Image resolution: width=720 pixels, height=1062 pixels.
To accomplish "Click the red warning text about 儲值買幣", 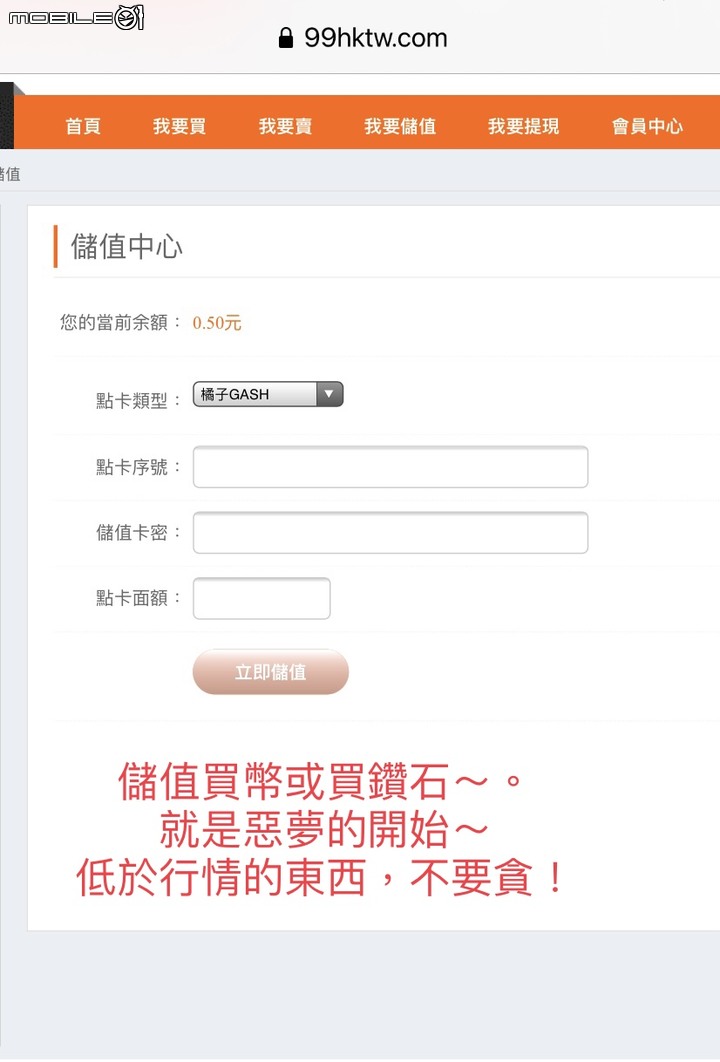I will (320, 830).
